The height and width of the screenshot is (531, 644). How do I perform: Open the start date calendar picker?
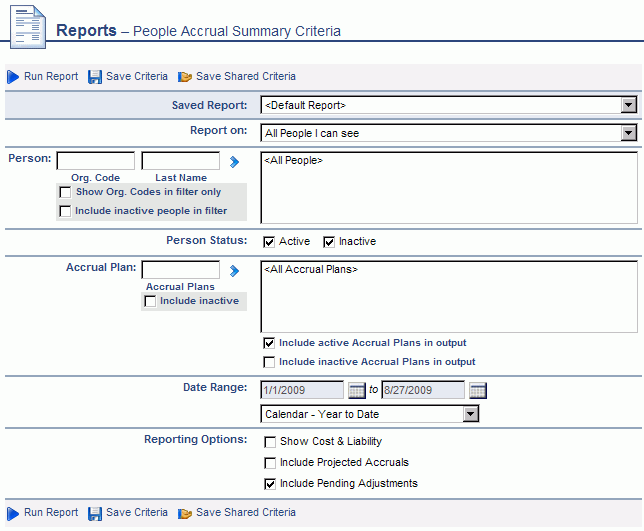358,390
